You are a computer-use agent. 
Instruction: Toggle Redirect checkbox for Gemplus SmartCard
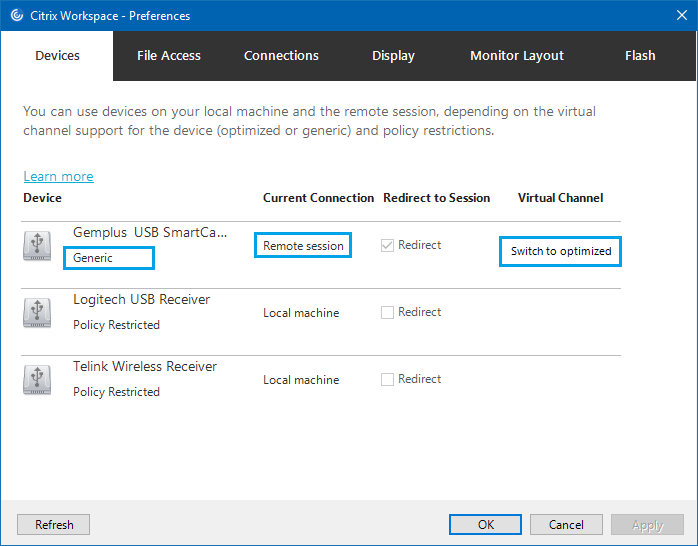pos(388,246)
